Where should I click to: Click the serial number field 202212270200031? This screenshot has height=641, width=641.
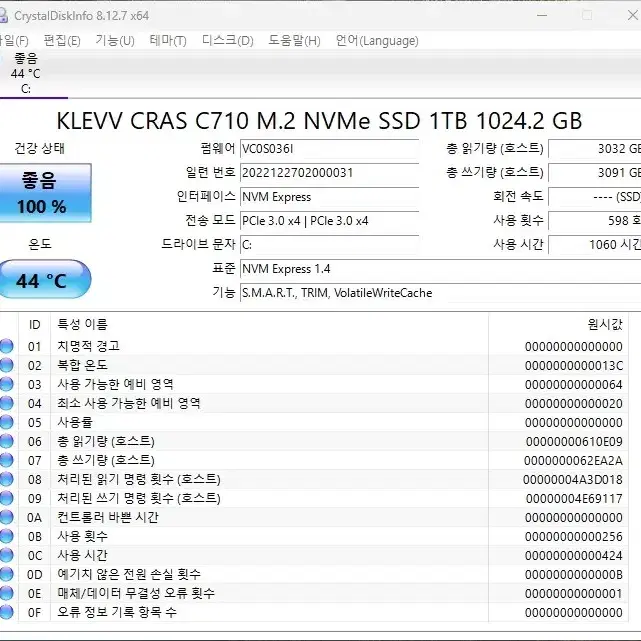click(x=329, y=173)
